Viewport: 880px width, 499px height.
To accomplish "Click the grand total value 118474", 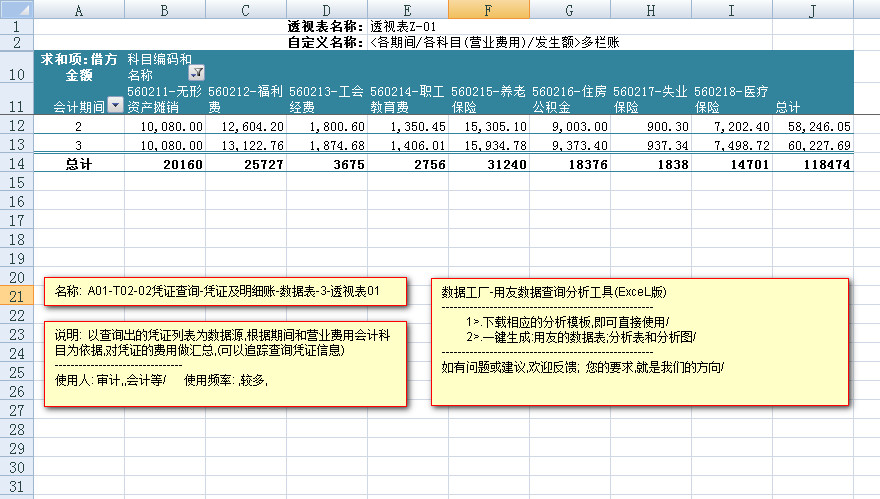I will (x=813, y=163).
